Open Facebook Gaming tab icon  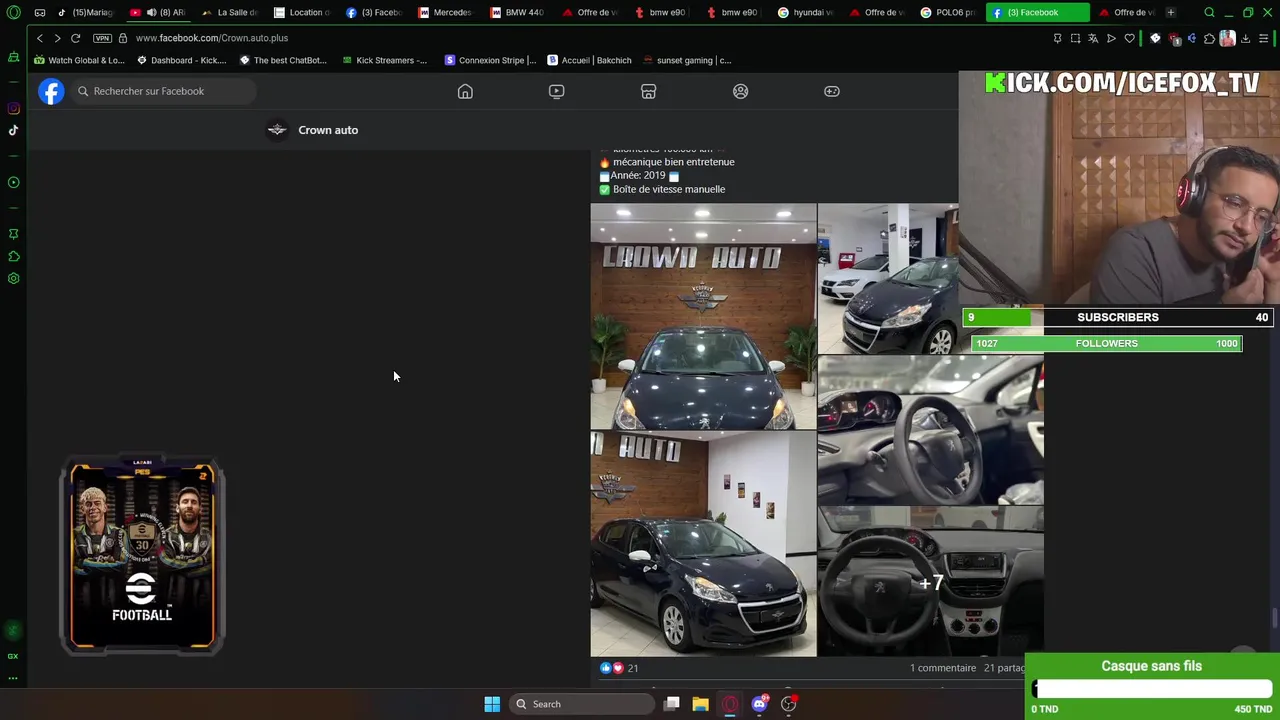click(832, 91)
